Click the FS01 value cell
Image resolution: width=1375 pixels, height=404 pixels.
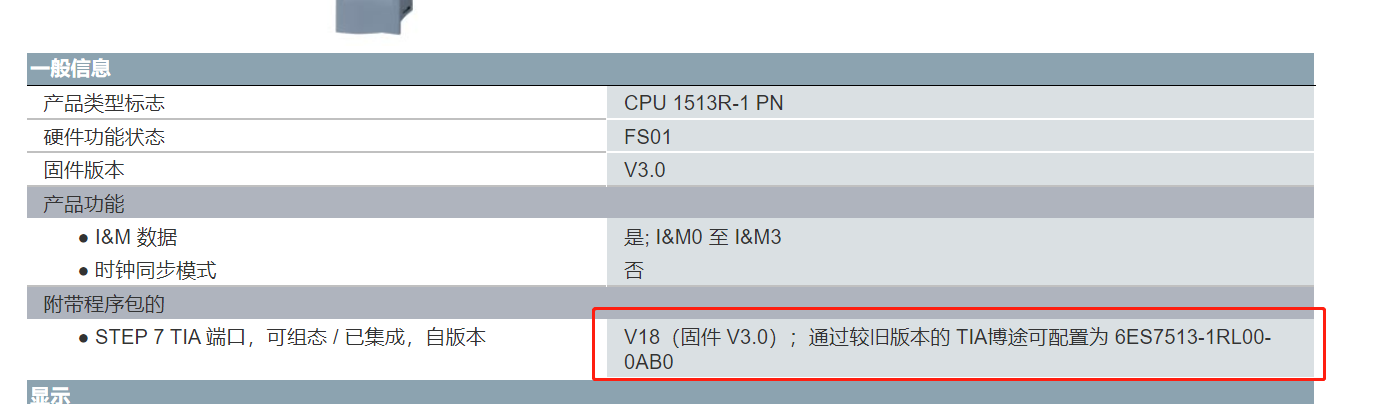coord(648,137)
